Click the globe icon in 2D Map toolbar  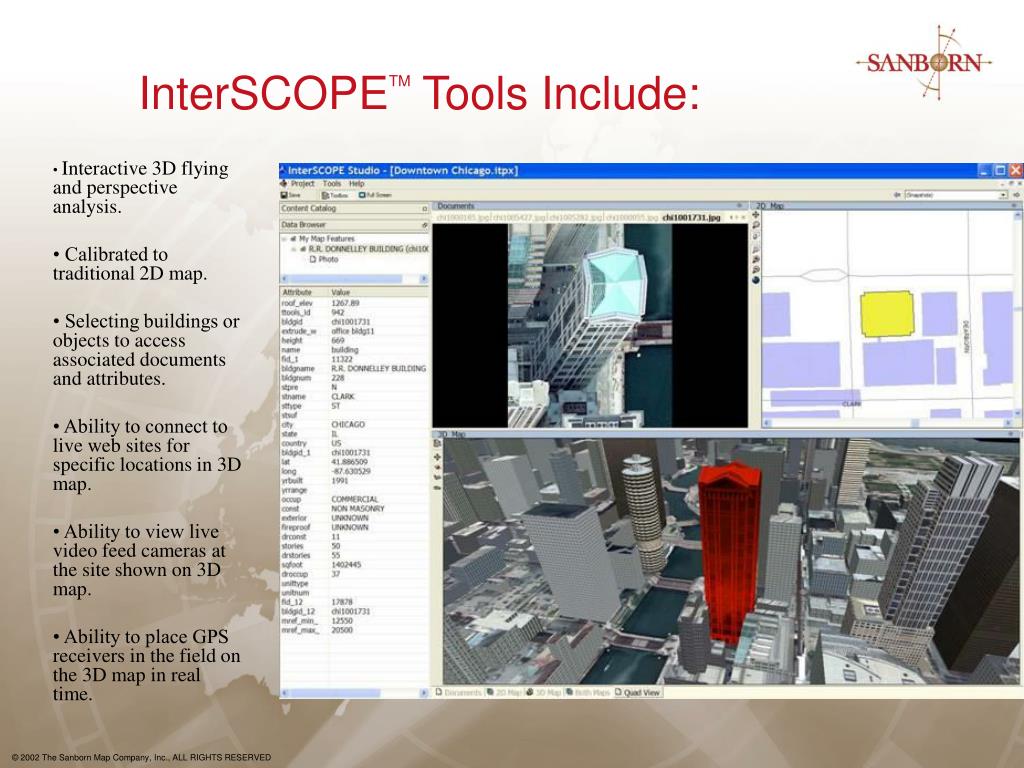point(756,280)
